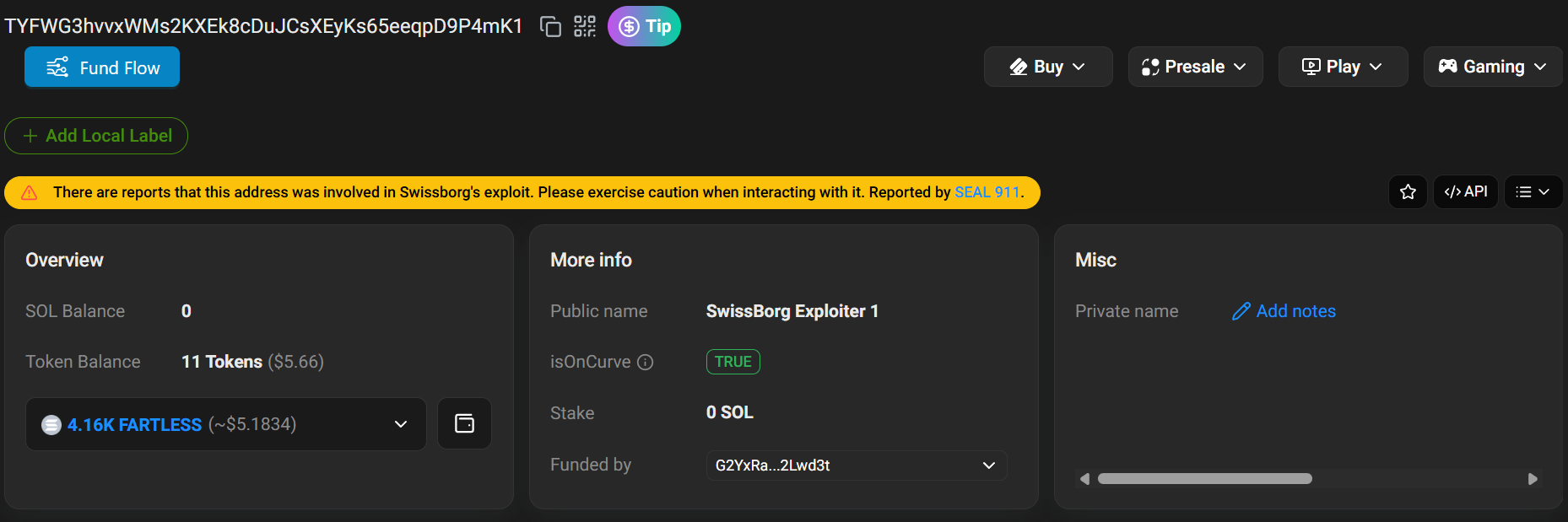
Task: Expand the list options menu
Action: (x=1533, y=192)
